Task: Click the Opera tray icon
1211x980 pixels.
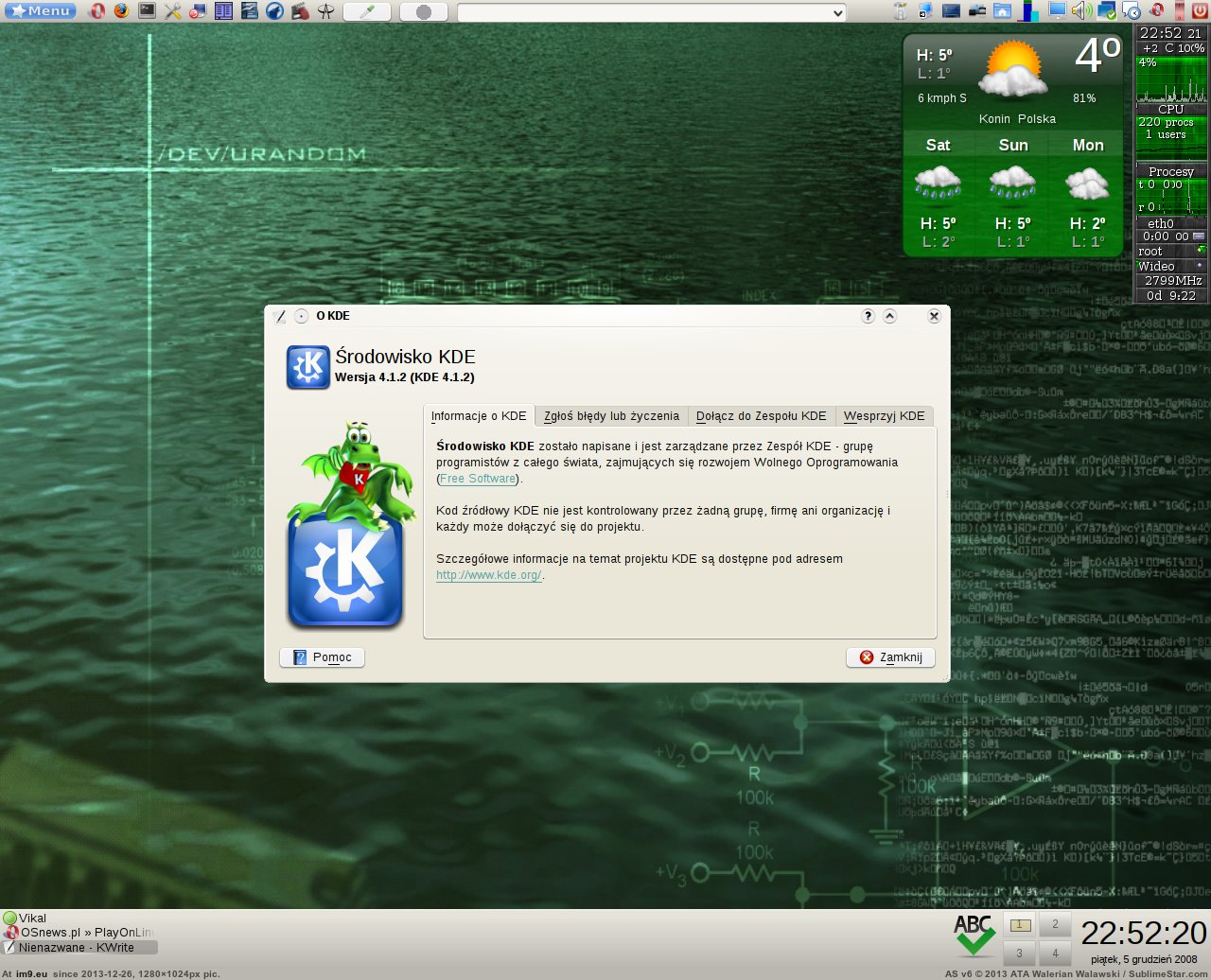Action: point(1158,11)
